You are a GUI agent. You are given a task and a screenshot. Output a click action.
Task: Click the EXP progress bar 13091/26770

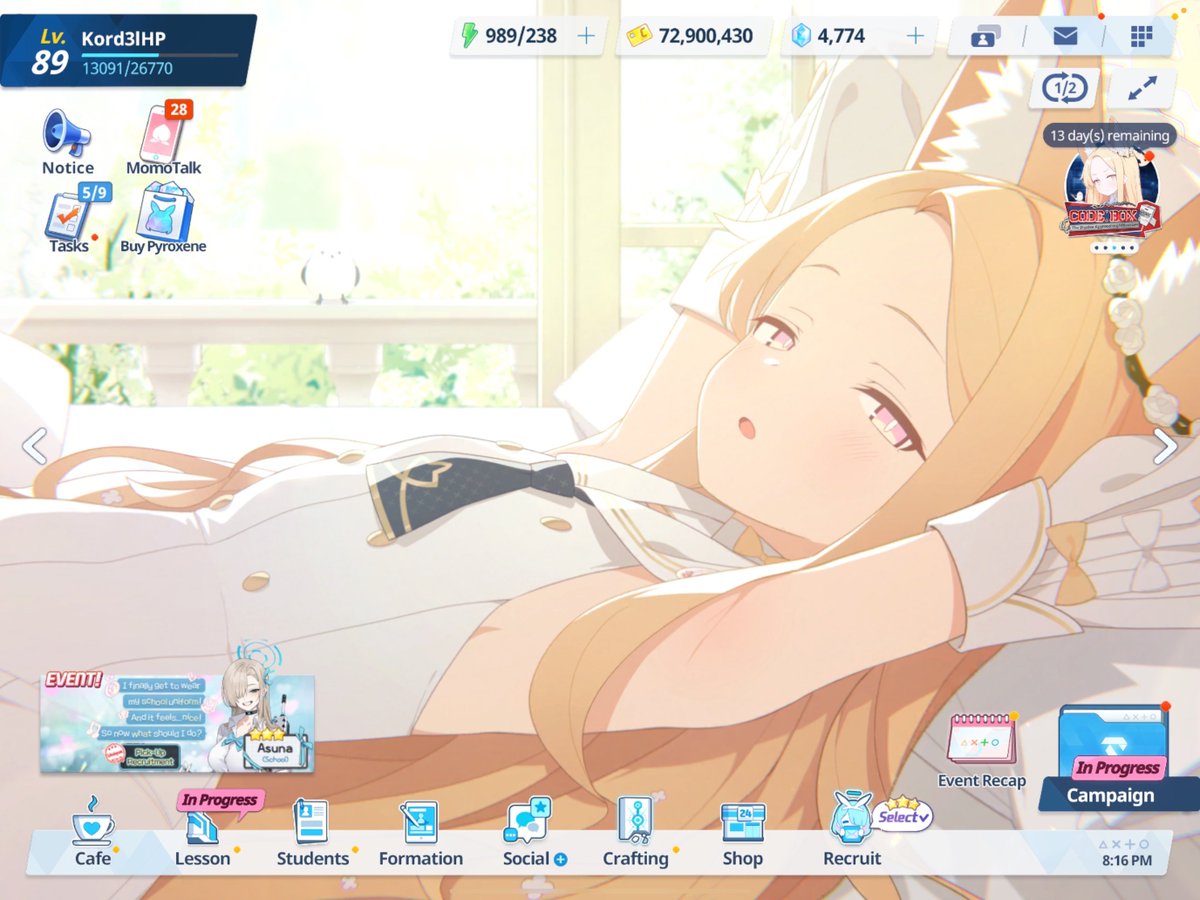160,55
